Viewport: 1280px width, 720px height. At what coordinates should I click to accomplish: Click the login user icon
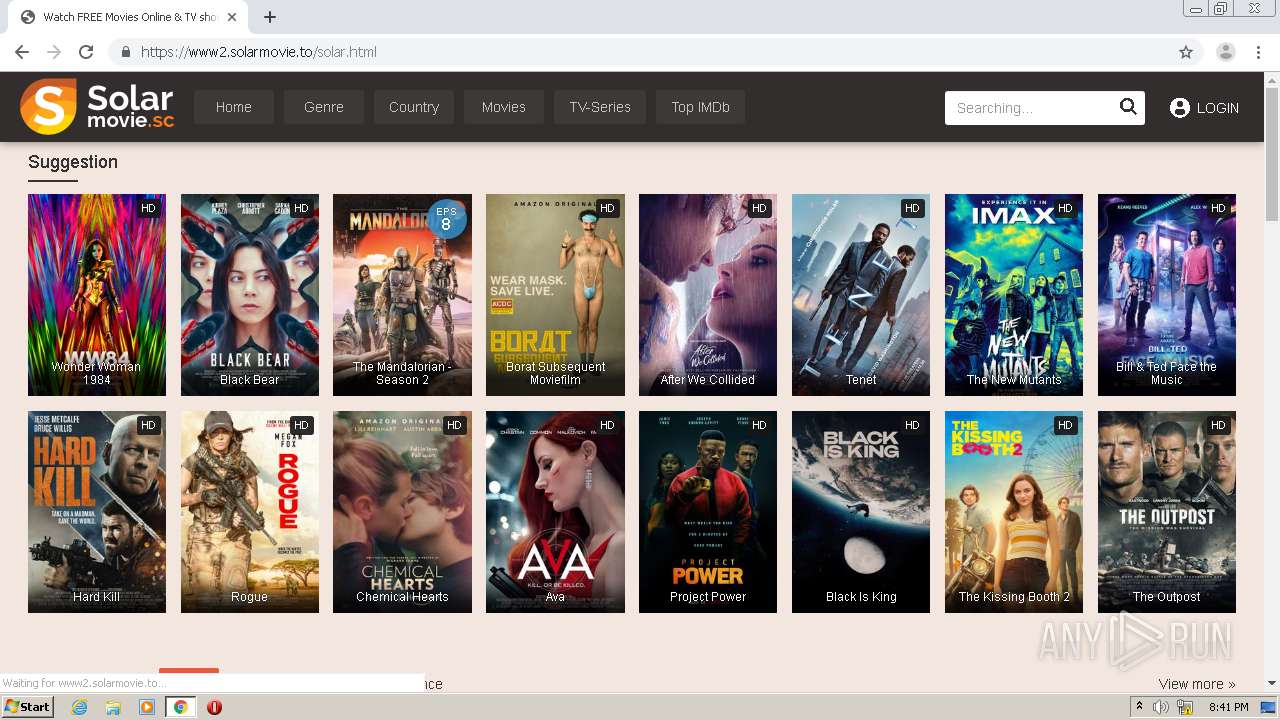[1180, 108]
